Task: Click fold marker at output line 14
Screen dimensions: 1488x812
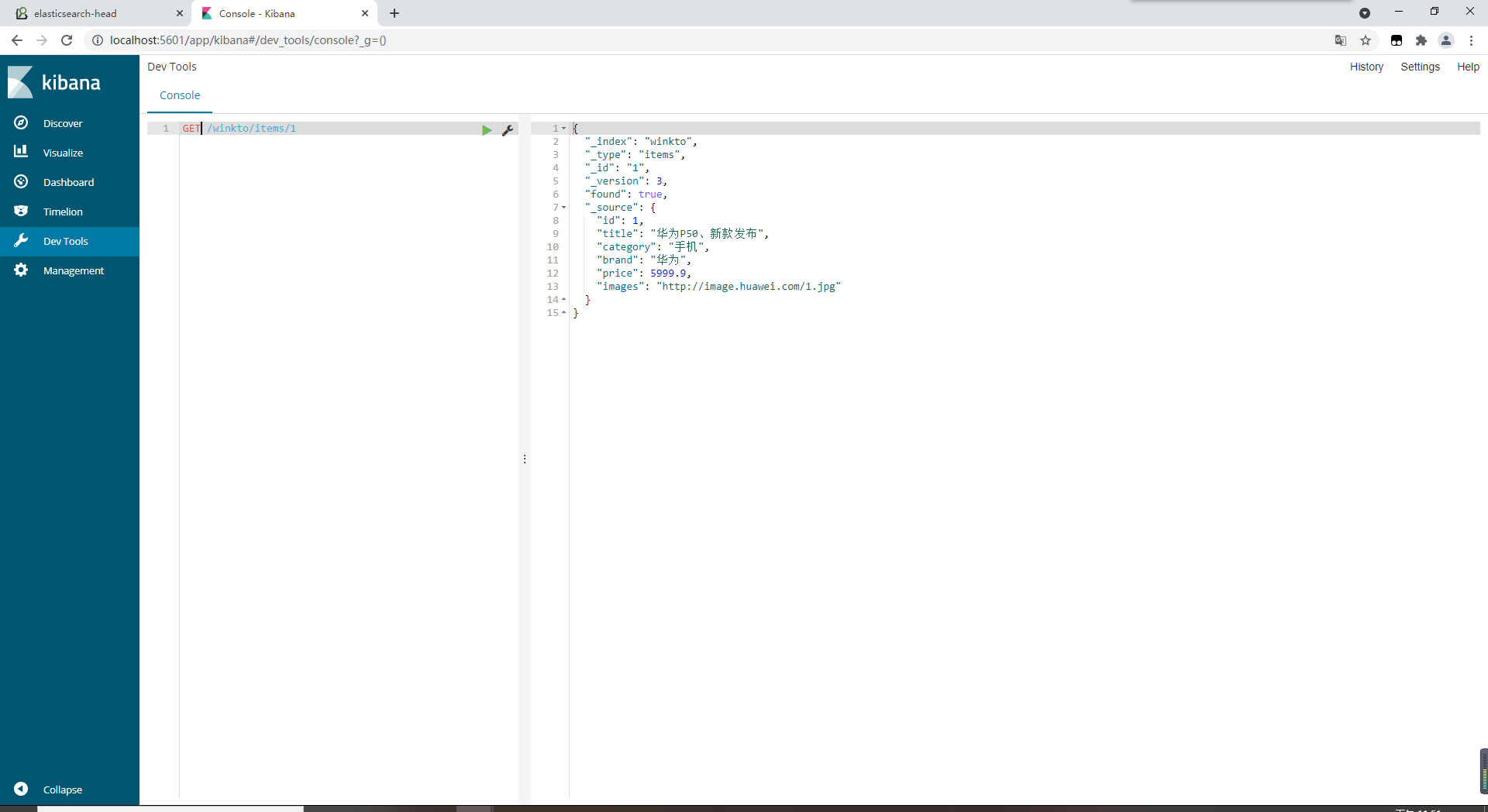Action: 563,300
